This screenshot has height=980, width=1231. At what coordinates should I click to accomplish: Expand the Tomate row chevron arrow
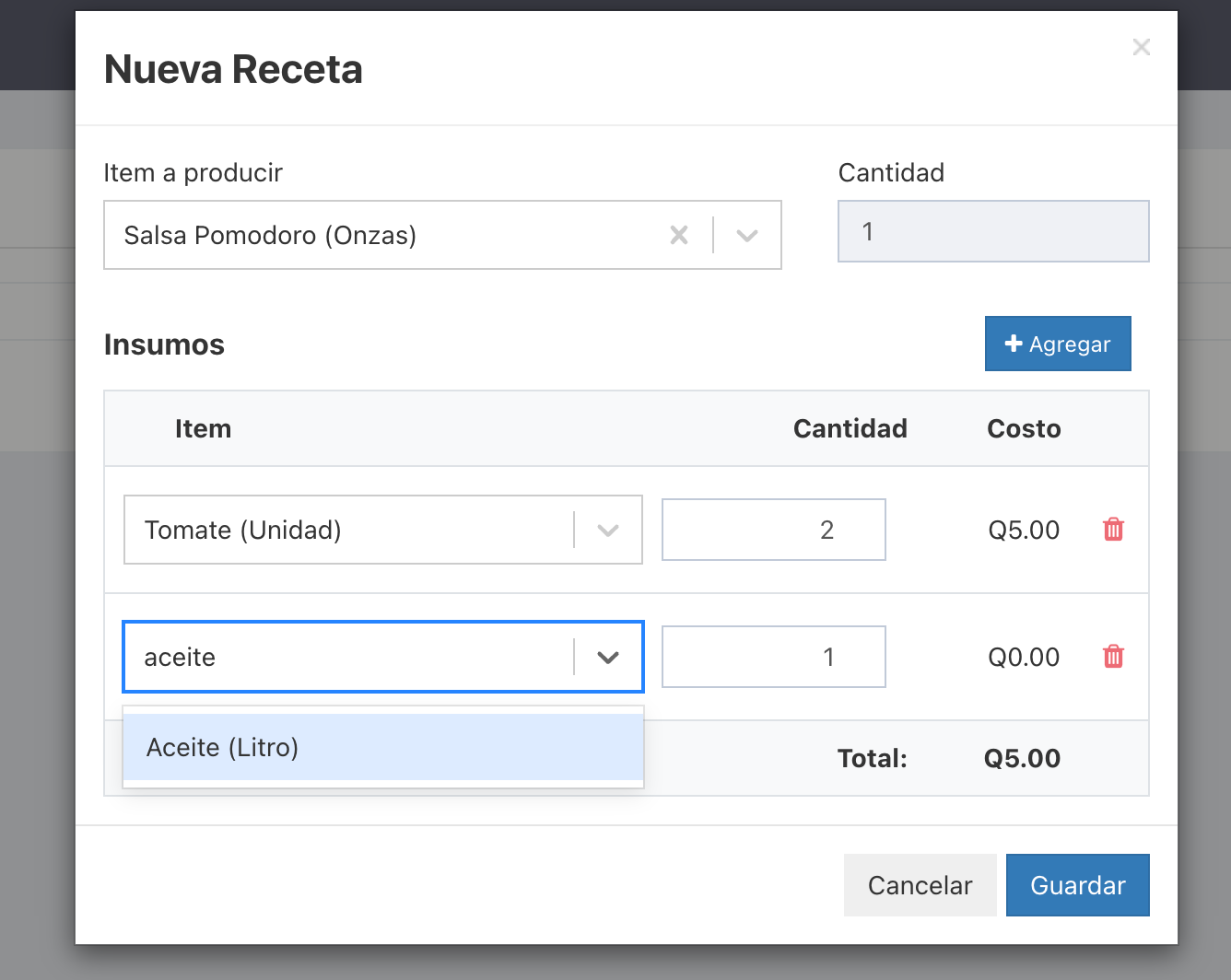click(608, 531)
